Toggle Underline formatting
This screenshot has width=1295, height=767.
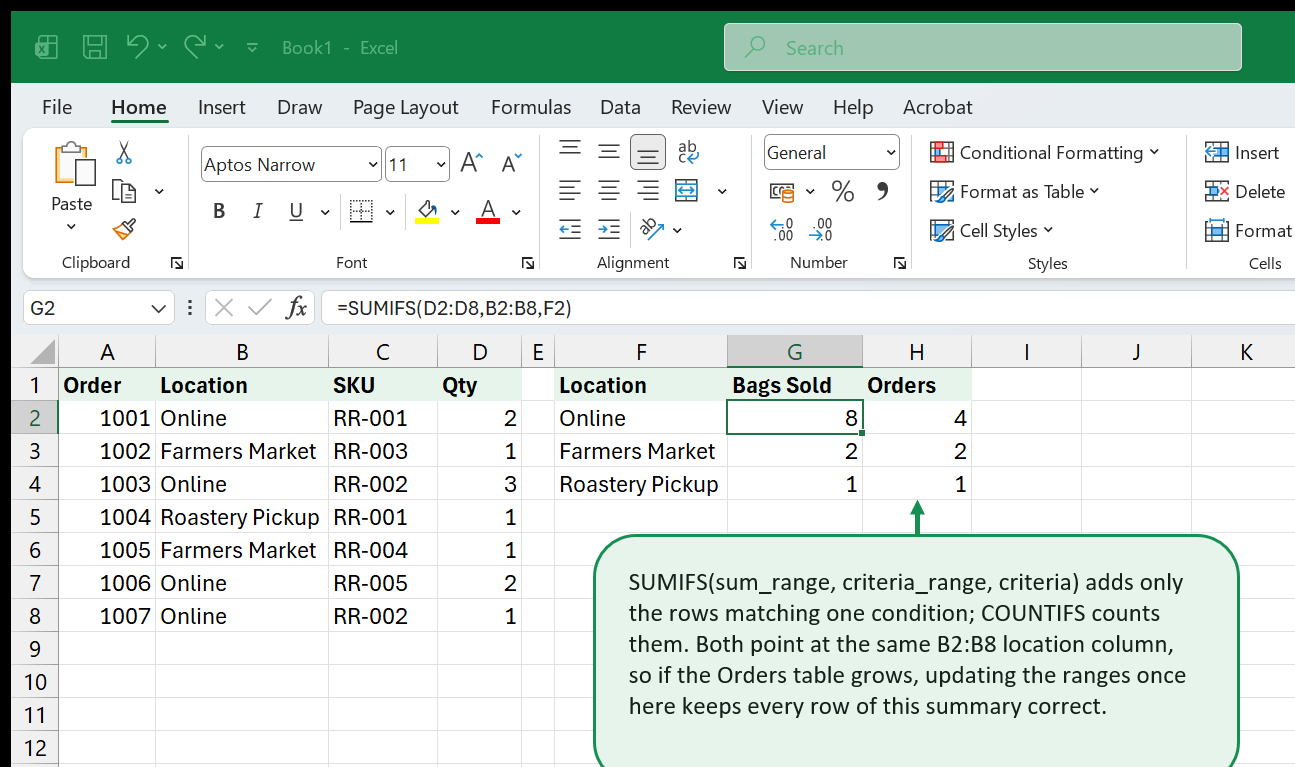(x=296, y=211)
